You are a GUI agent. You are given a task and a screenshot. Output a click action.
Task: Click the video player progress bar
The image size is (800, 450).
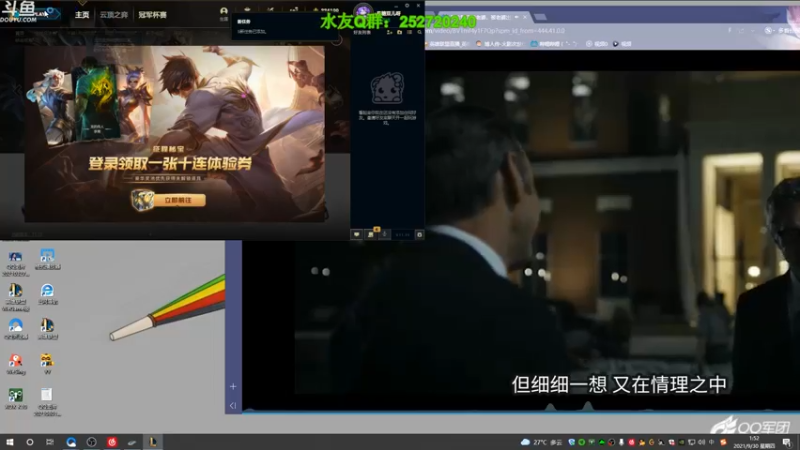[x=520, y=411]
